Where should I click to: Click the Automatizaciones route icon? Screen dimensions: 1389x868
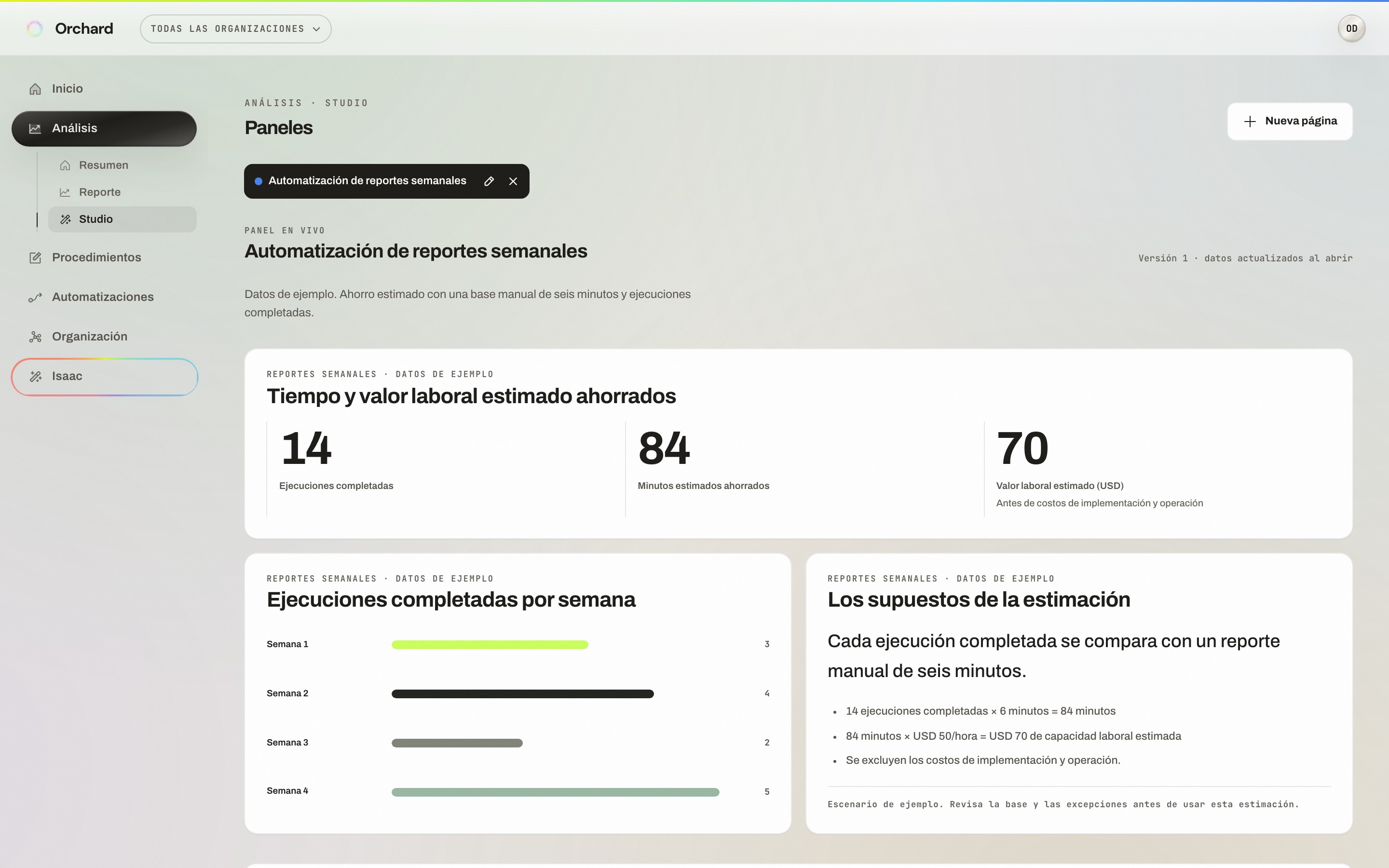pos(35,298)
